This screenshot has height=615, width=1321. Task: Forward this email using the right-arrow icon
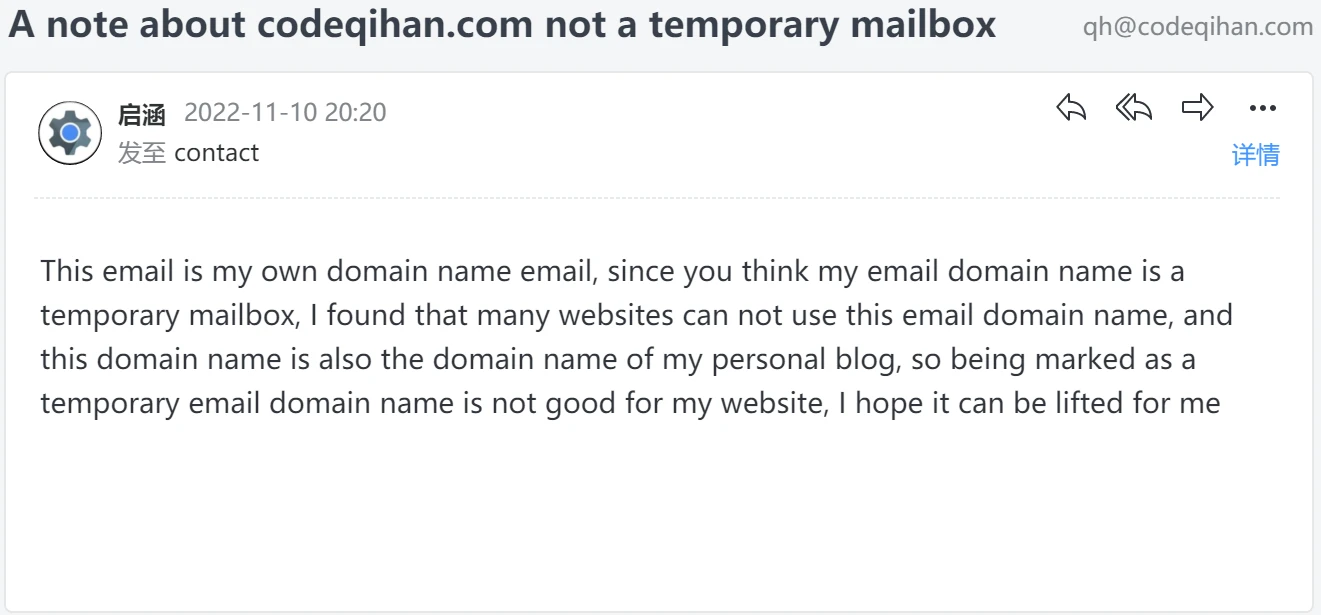pos(1197,108)
